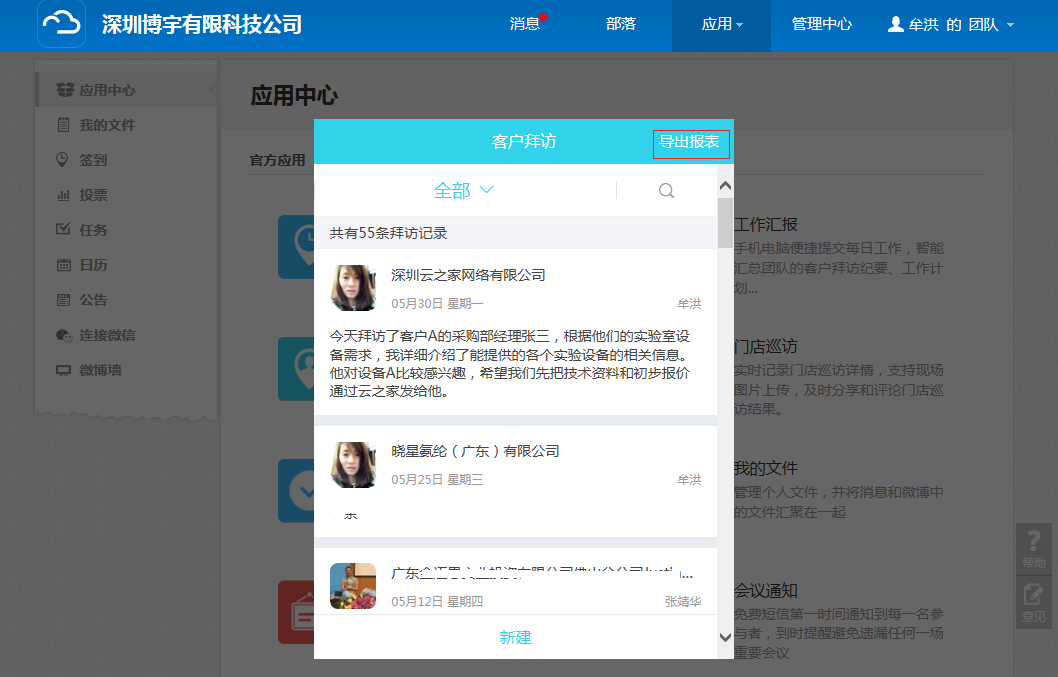Select 我的文件 in the left sidebar
This screenshot has width=1058, height=677.
point(107,125)
